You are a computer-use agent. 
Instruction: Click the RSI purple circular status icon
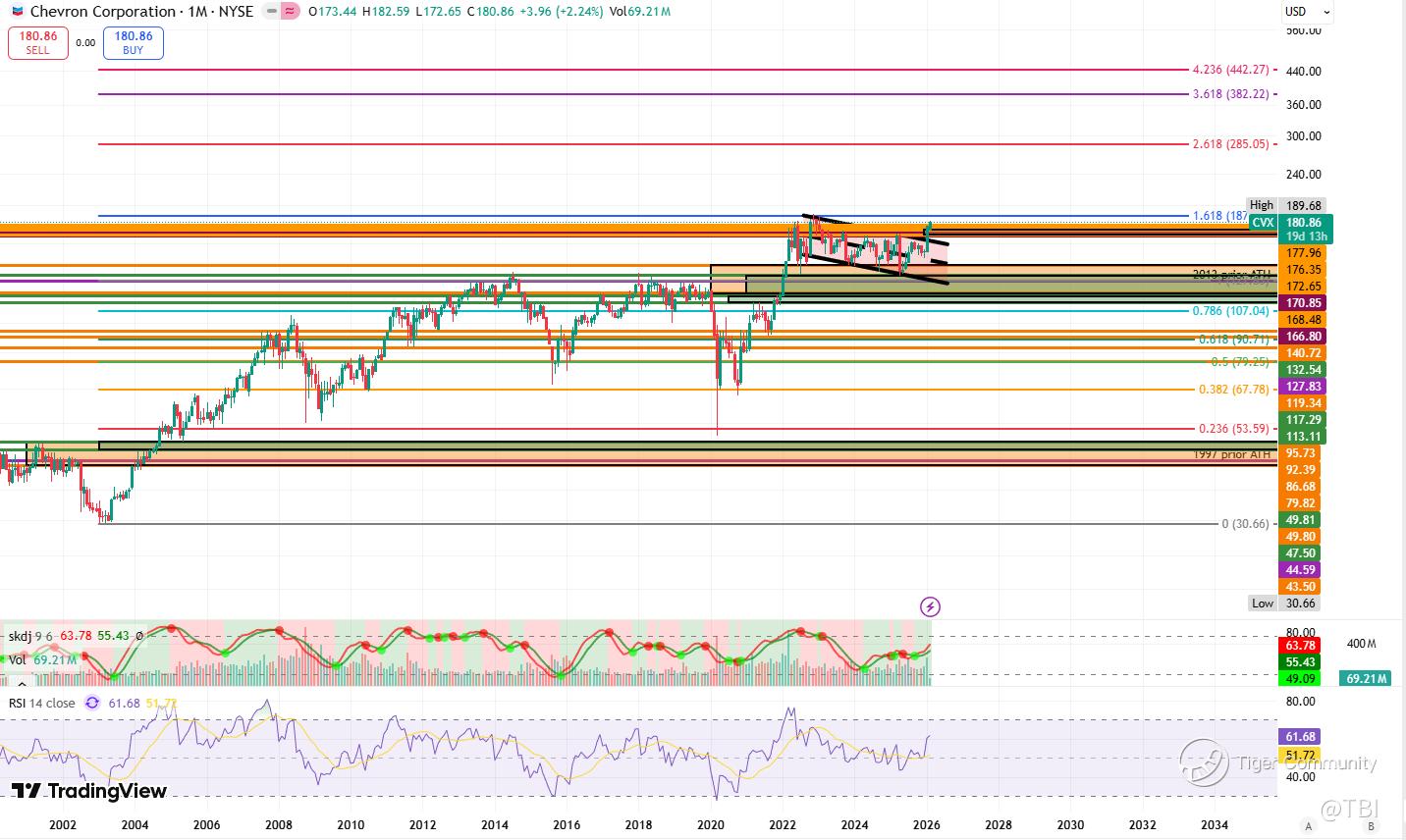(92, 703)
